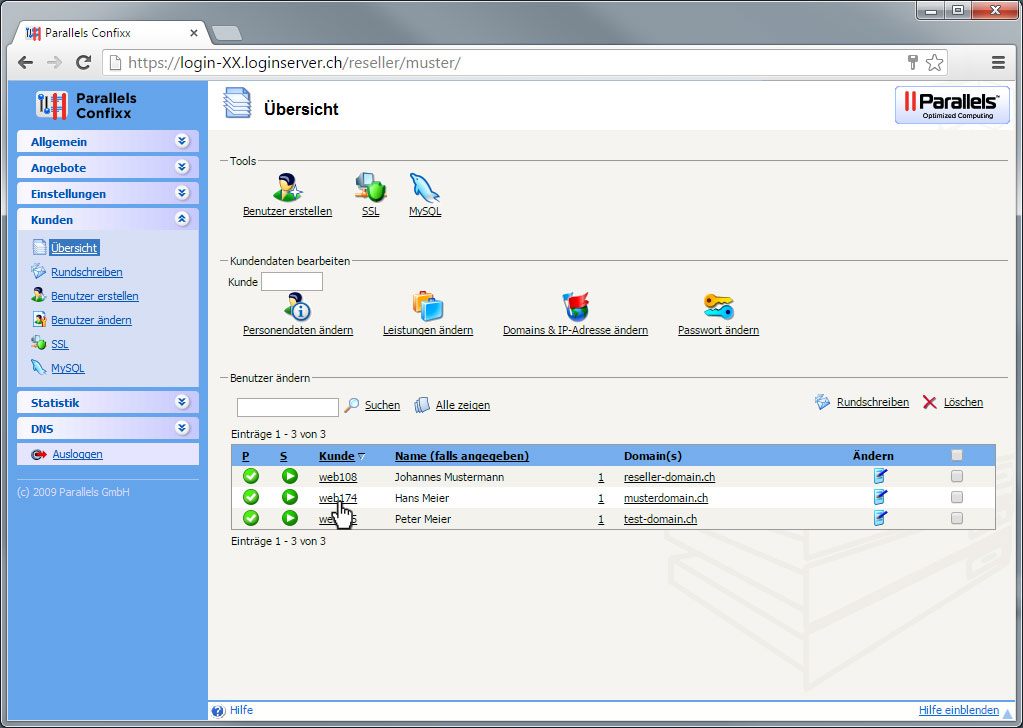The width and height of the screenshot is (1023, 728).
Task: Click the Domains & IP-Adresse ändern icon
Action: (x=575, y=307)
